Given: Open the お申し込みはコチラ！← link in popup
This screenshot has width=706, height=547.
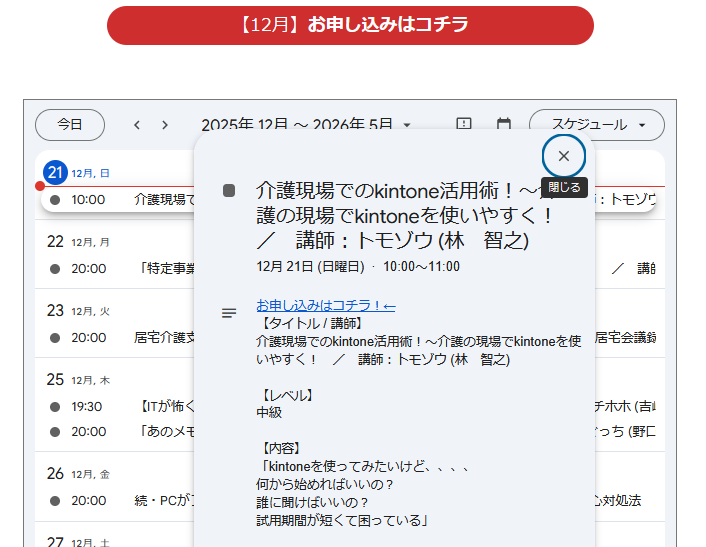Looking at the screenshot, I should (x=326, y=305).
